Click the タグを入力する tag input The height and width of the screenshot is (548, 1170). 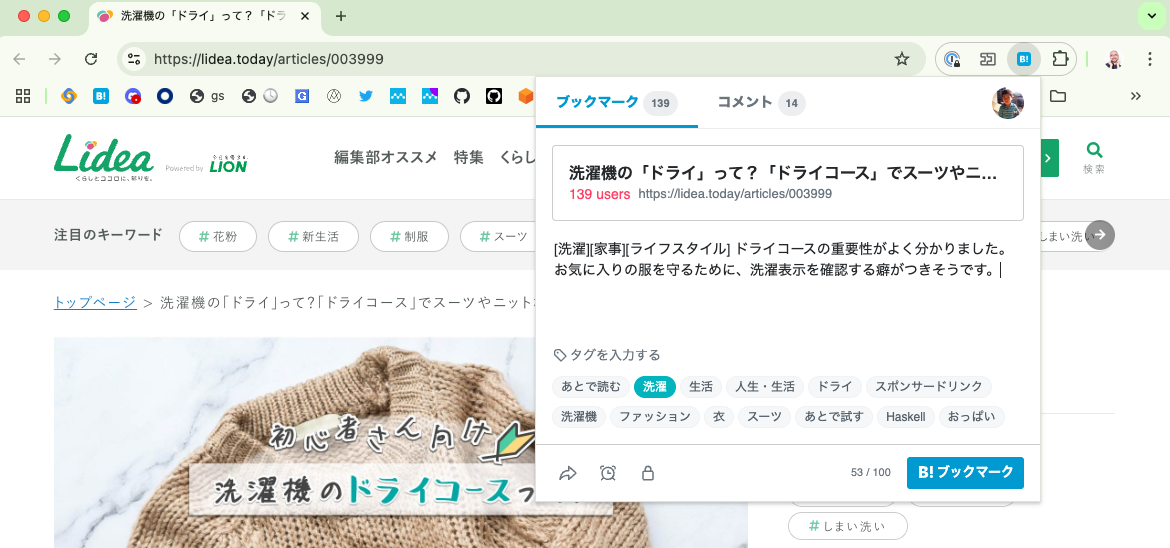615,355
